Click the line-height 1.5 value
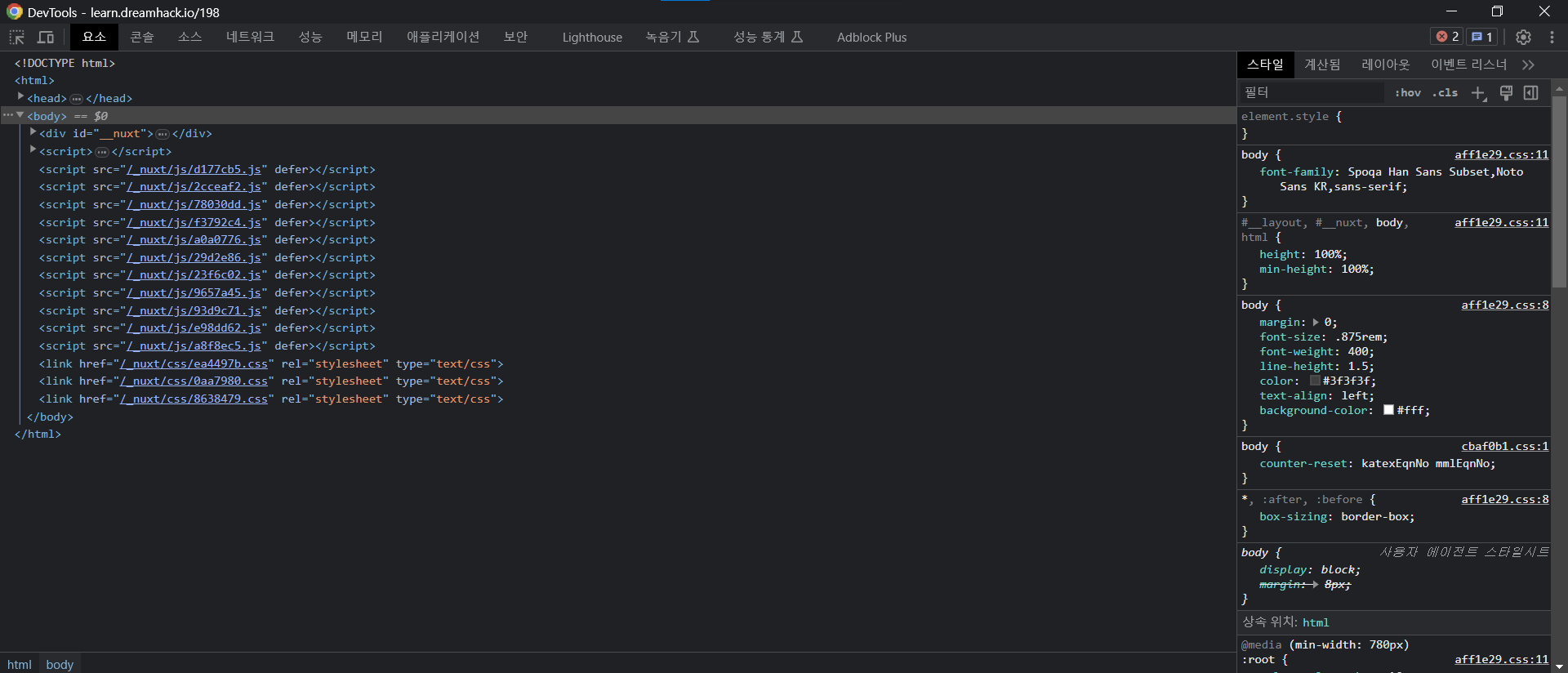This screenshot has height=673, width=1568. [x=1357, y=367]
